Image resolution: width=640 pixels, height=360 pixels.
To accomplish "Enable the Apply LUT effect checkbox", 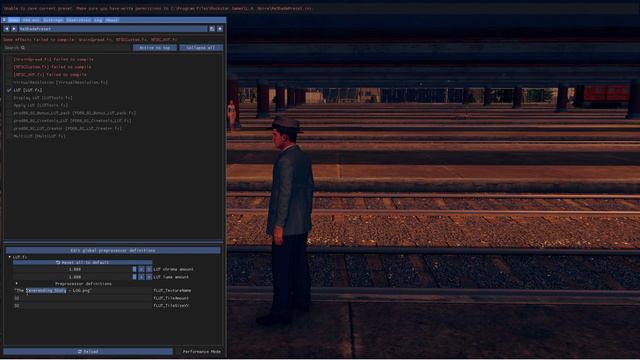I will tap(9, 105).
